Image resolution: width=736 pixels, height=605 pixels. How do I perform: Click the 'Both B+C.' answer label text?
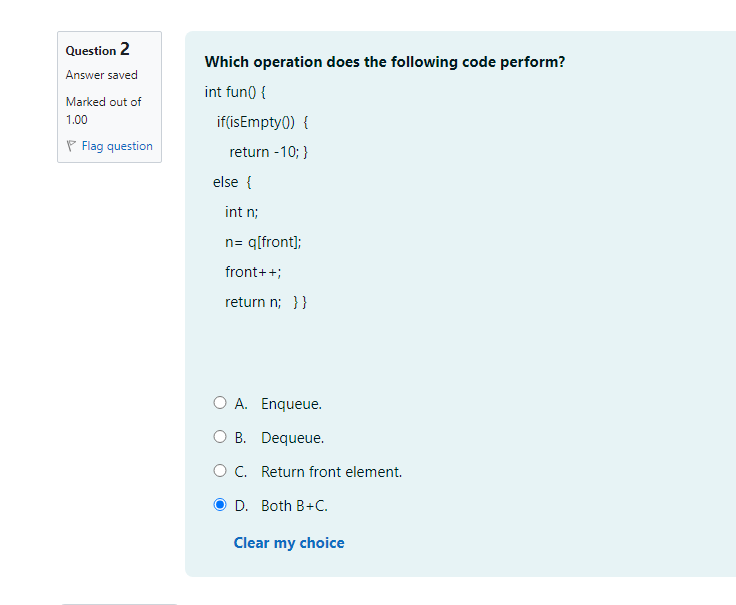(x=294, y=506)
